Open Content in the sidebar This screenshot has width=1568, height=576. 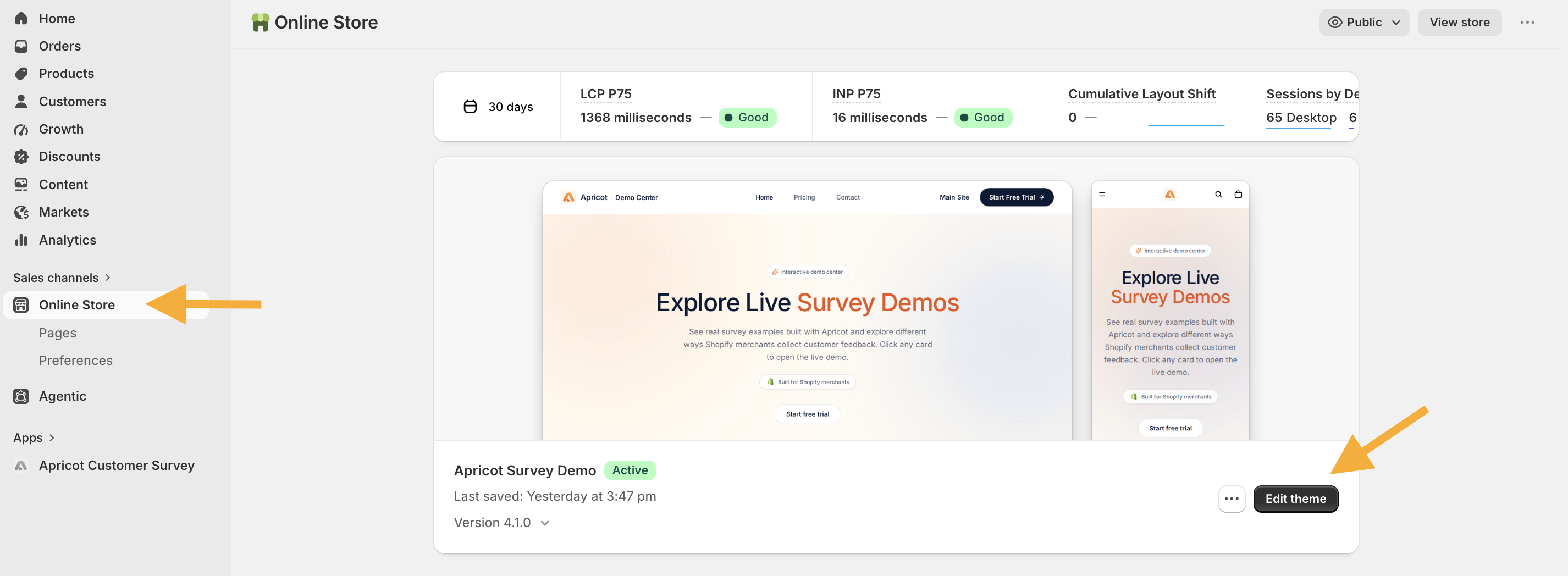(63, 184)
